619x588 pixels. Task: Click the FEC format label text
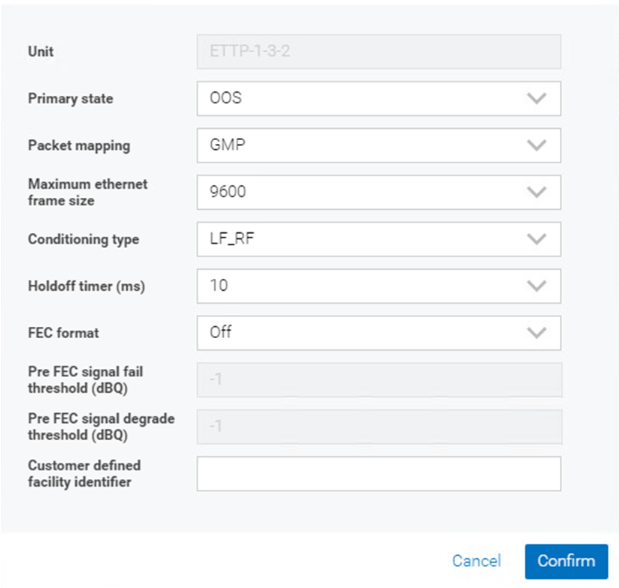point(64,333)
